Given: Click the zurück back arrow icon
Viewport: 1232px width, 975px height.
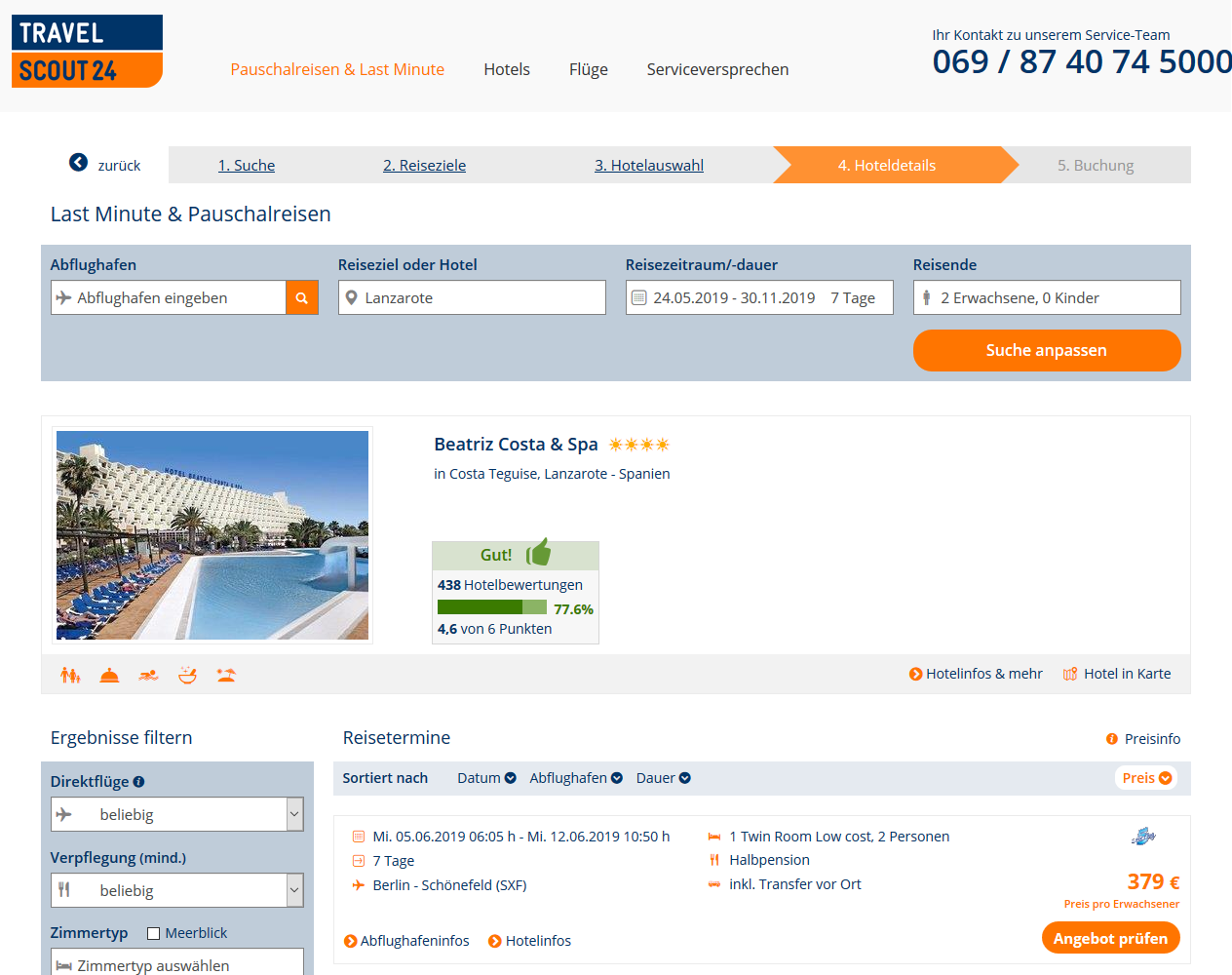Looking at the screenshot, I should (78, 163).
